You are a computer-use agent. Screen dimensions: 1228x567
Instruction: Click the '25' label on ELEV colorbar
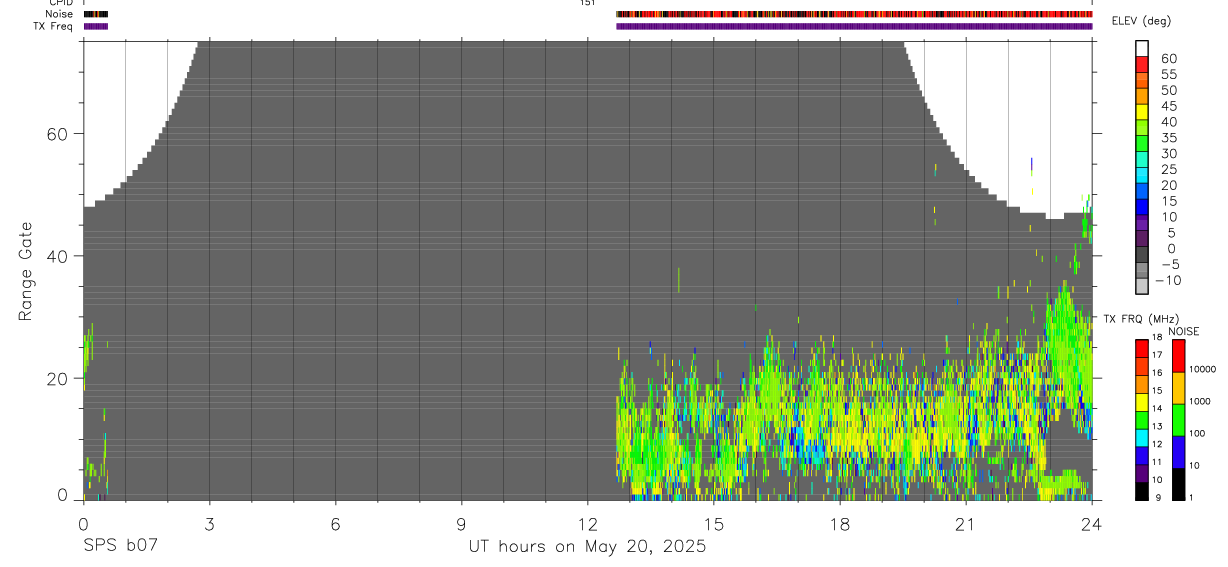(x=1169, y=169)
